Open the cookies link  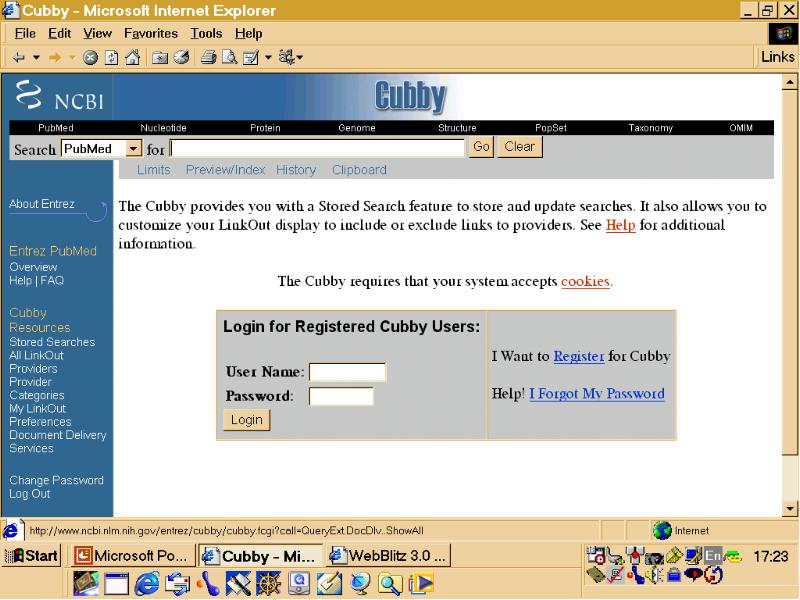[x=585, y=281]
